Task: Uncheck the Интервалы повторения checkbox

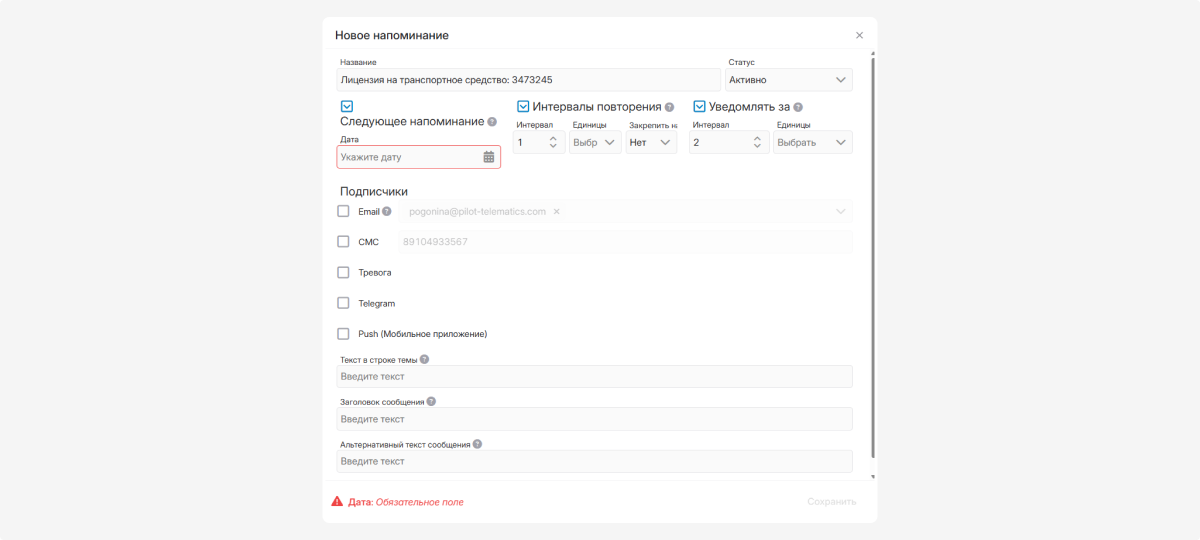Action: click(x=522, y=107)
